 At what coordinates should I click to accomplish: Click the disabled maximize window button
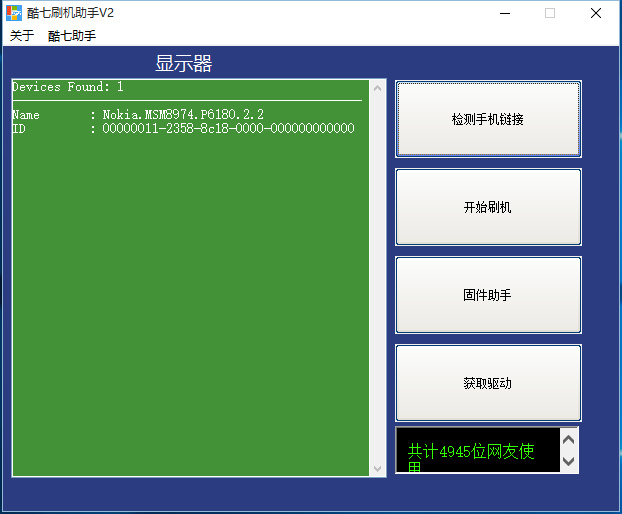point(550,13)
